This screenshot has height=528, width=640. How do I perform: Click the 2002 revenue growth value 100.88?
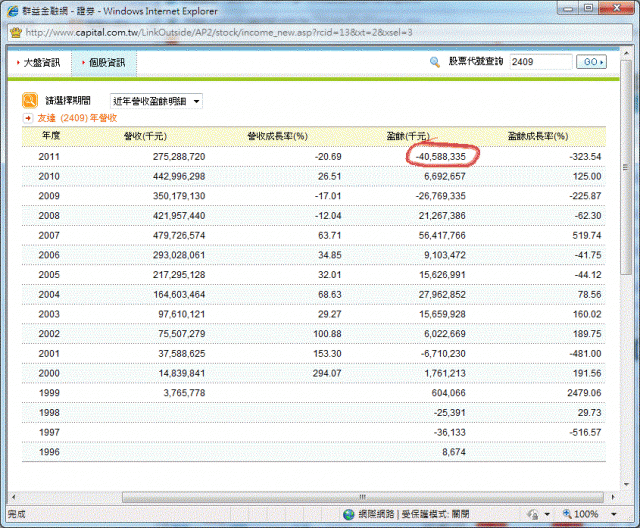327,334
